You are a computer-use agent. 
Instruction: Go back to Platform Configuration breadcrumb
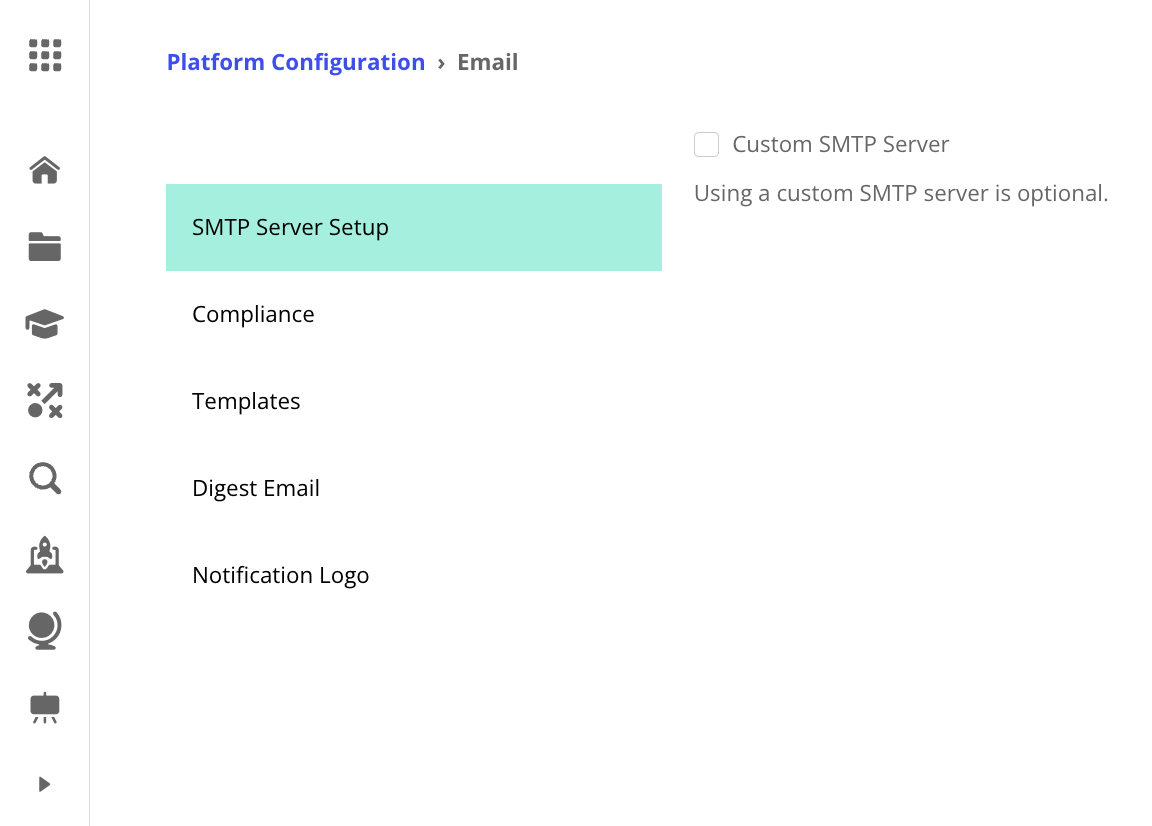pyautogui.click(x=296, y=62)
